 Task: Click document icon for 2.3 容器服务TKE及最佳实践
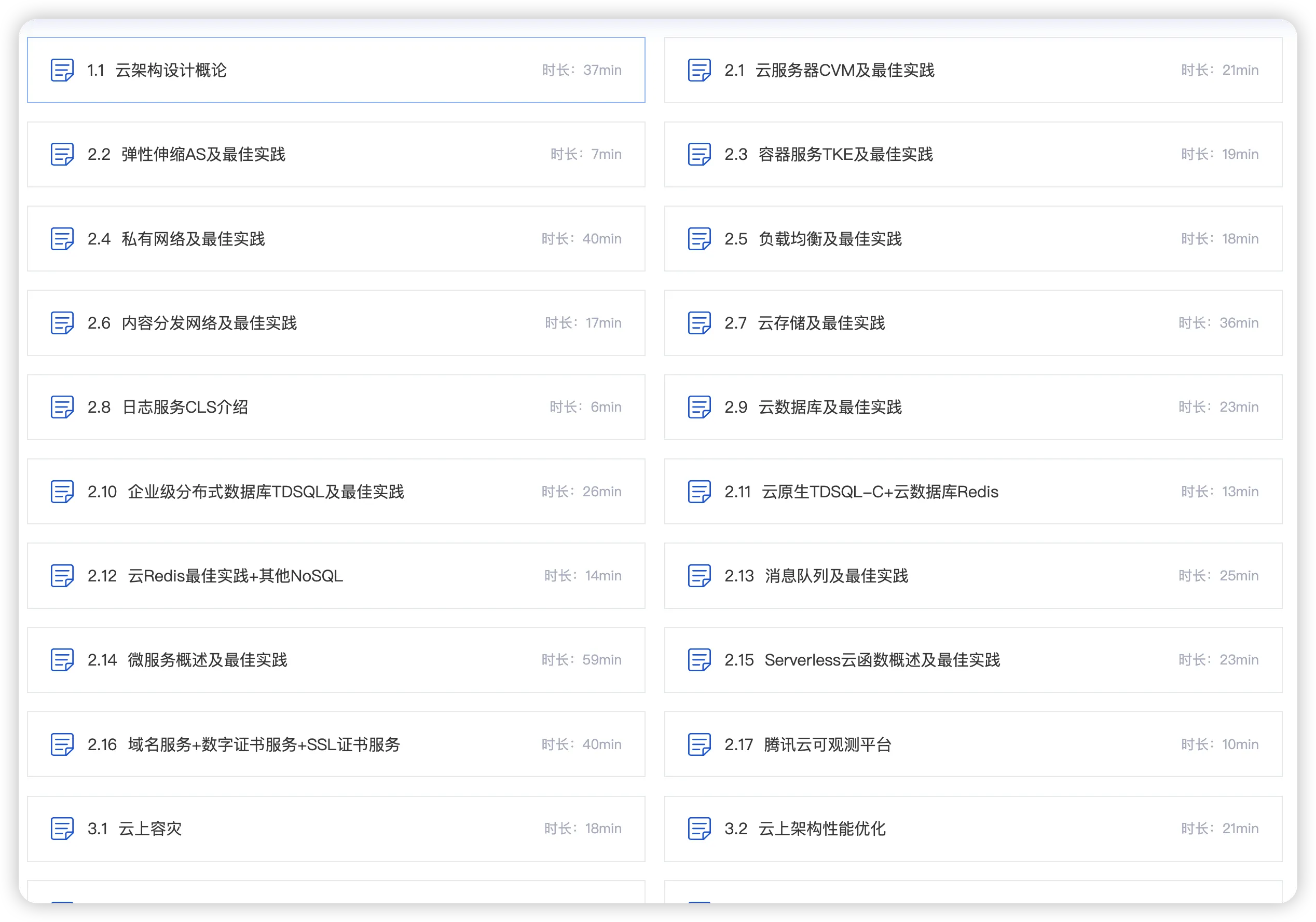click(x=700, y=154)
